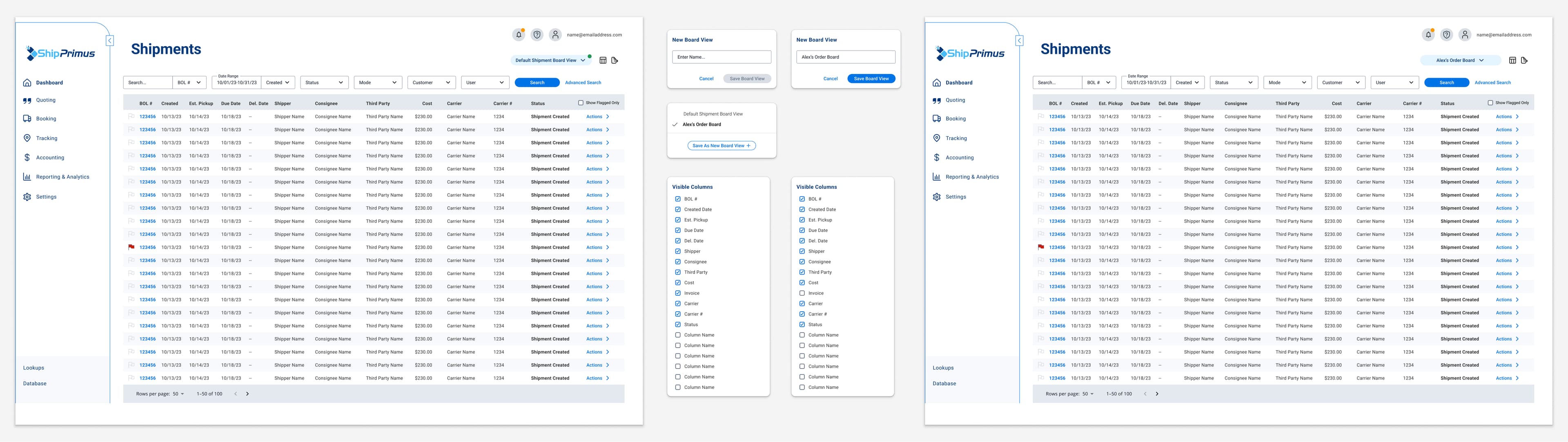Uncheck Third Party in panel with Invoice checked
Viewport: 1568px width, 442px height.
click(x=677, y=272)
